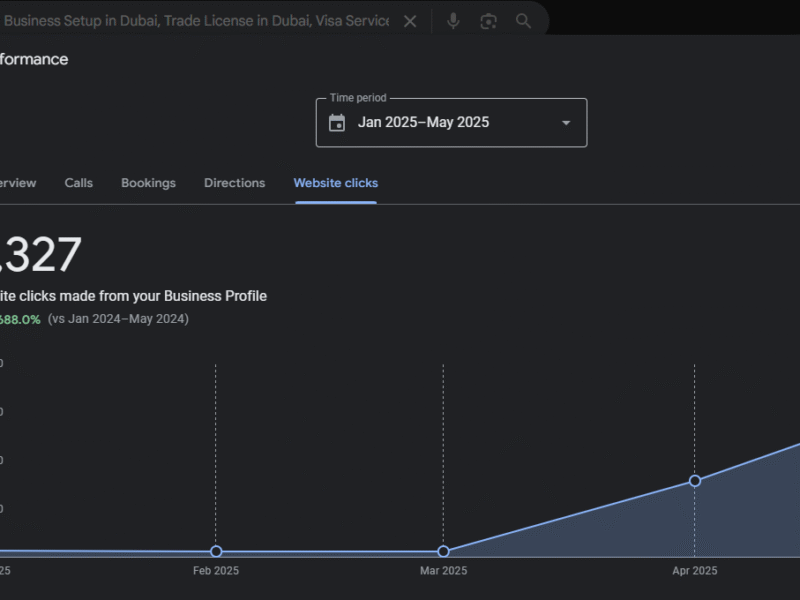Click the green 688.0% change value
This screenshot has width=800, height=600.
20,319
